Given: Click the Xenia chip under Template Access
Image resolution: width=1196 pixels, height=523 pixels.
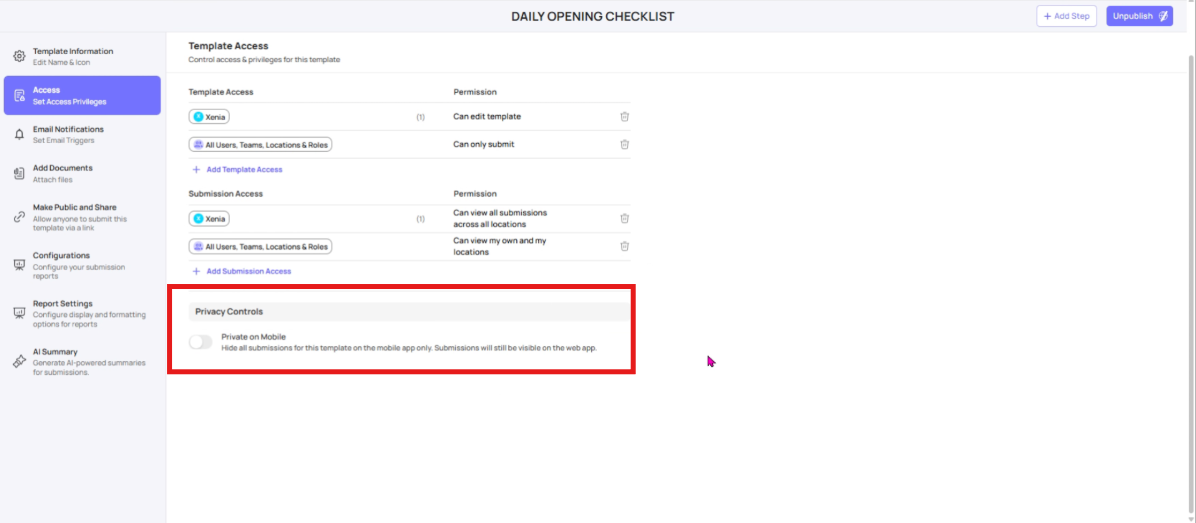Looking at the screenshot, I should pyautogui.click(x=210, y=117).
